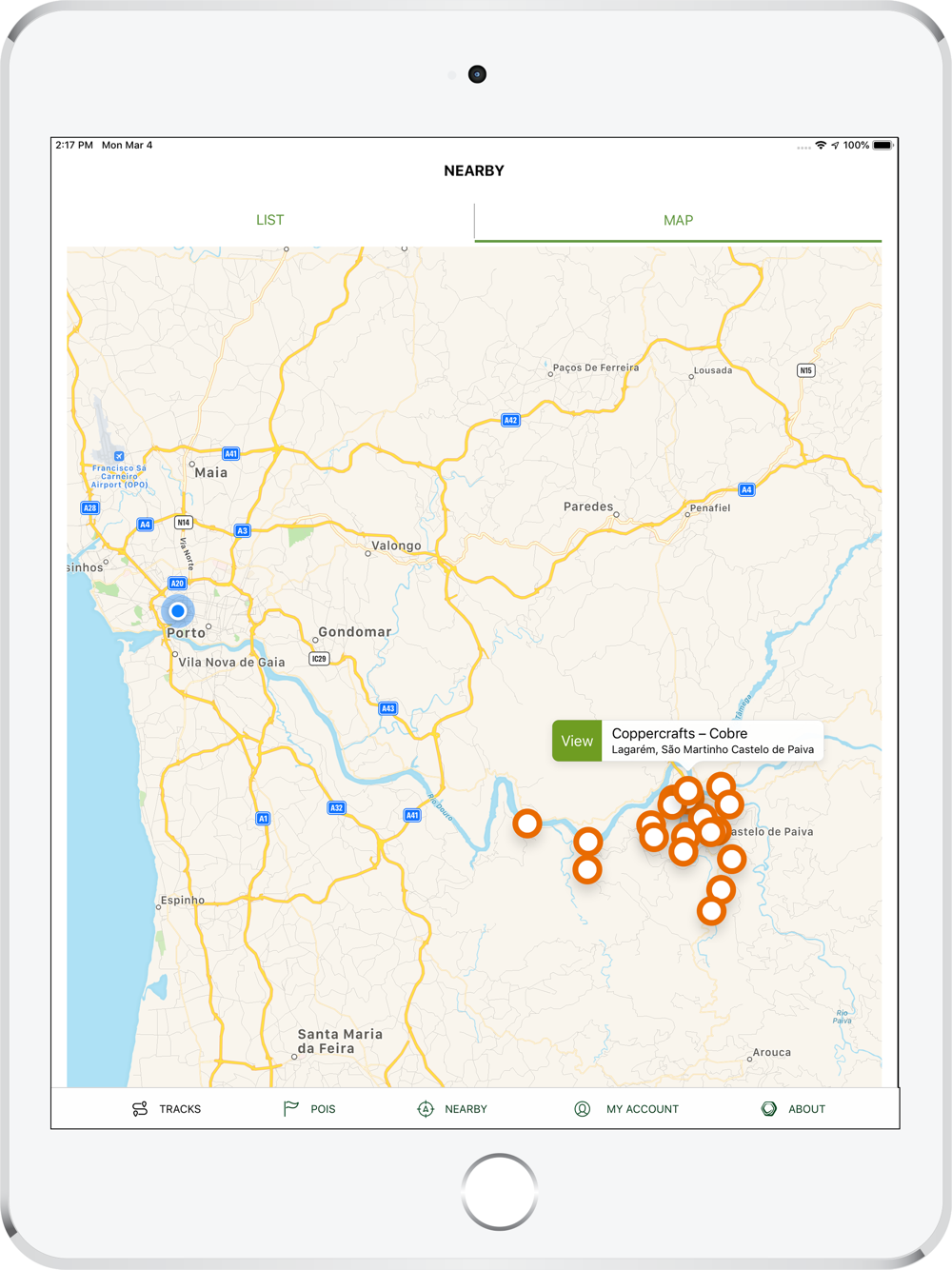Tap the Paredes town label

(x=588, y=506)
